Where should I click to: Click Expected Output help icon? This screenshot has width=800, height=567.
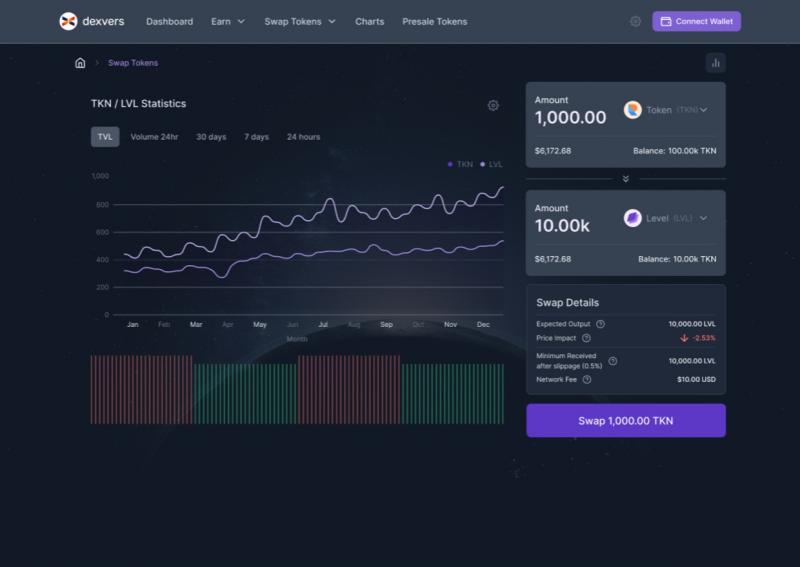[x=600, y=324]
